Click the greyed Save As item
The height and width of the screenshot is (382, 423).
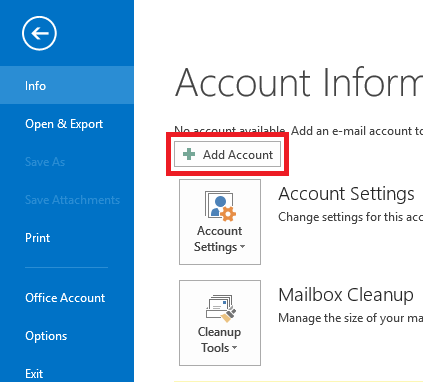[45, 162]
